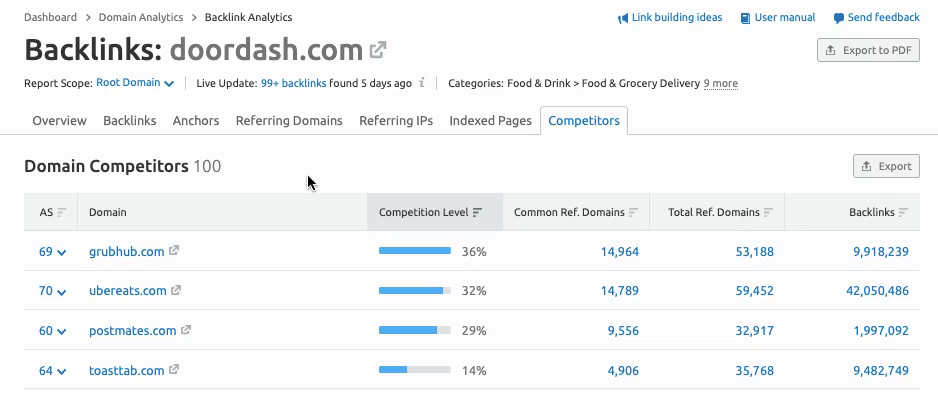Click external link icon beside toasttab.com
938x396 pixels.
(173, 370)
